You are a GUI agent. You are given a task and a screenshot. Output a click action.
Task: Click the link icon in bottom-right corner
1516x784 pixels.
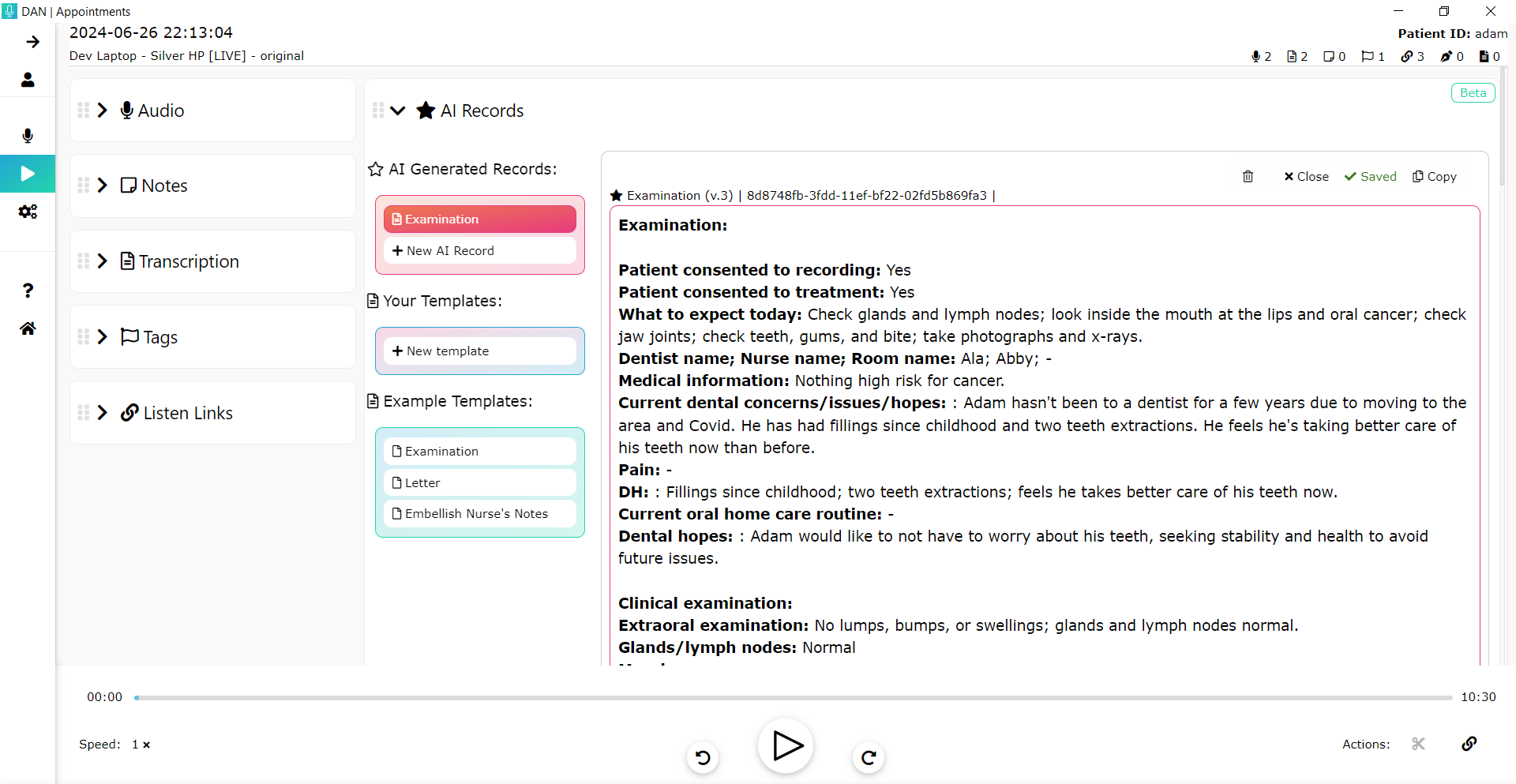1469,744
